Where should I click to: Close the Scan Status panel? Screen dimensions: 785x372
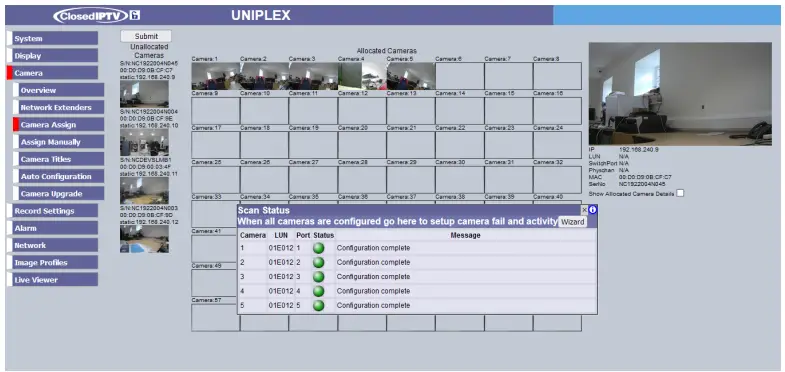pos(584,210)
